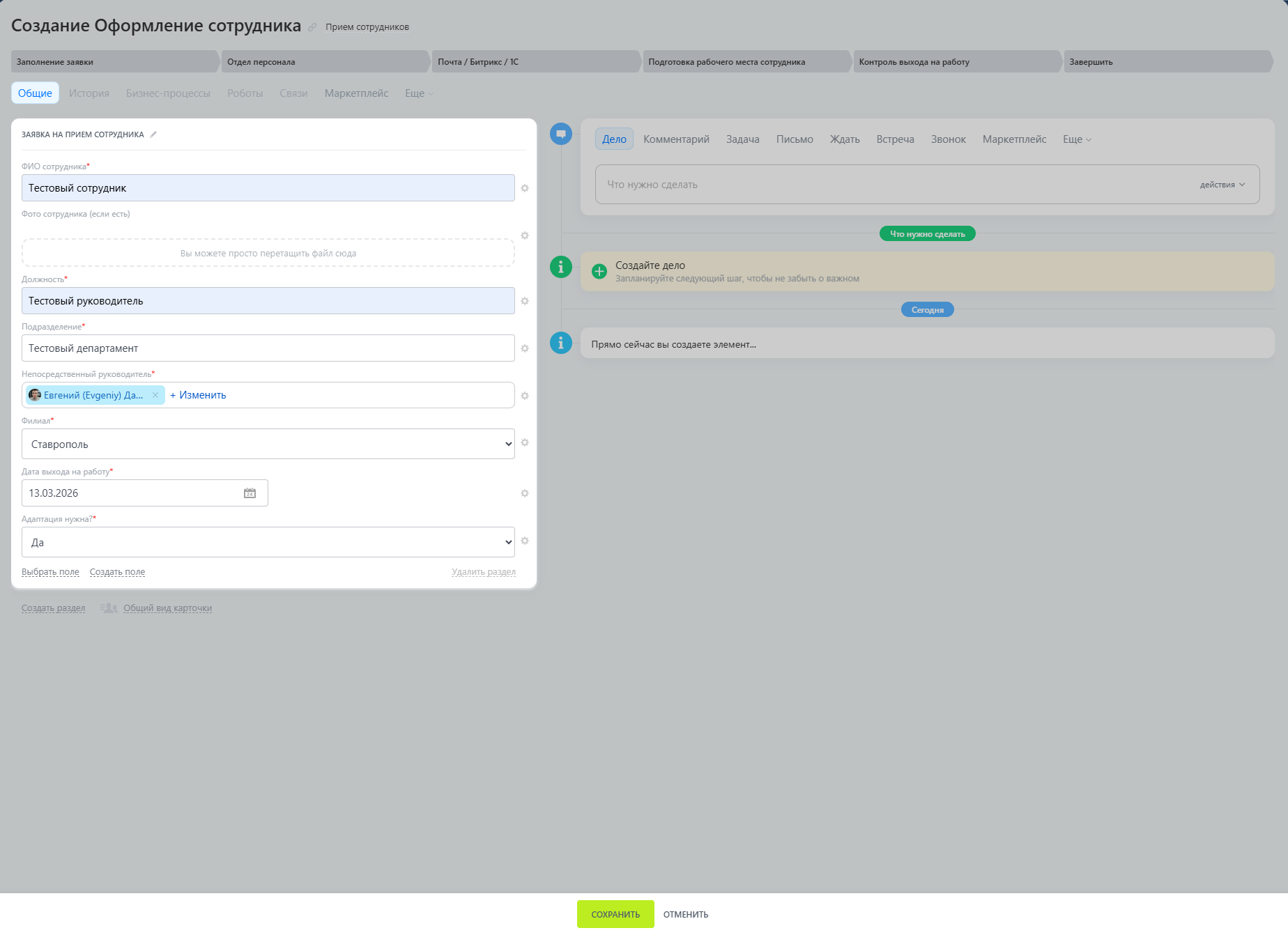Select the Комментарий timeline tab
The image size is (1288, 935).
click(x=676, y=139)
